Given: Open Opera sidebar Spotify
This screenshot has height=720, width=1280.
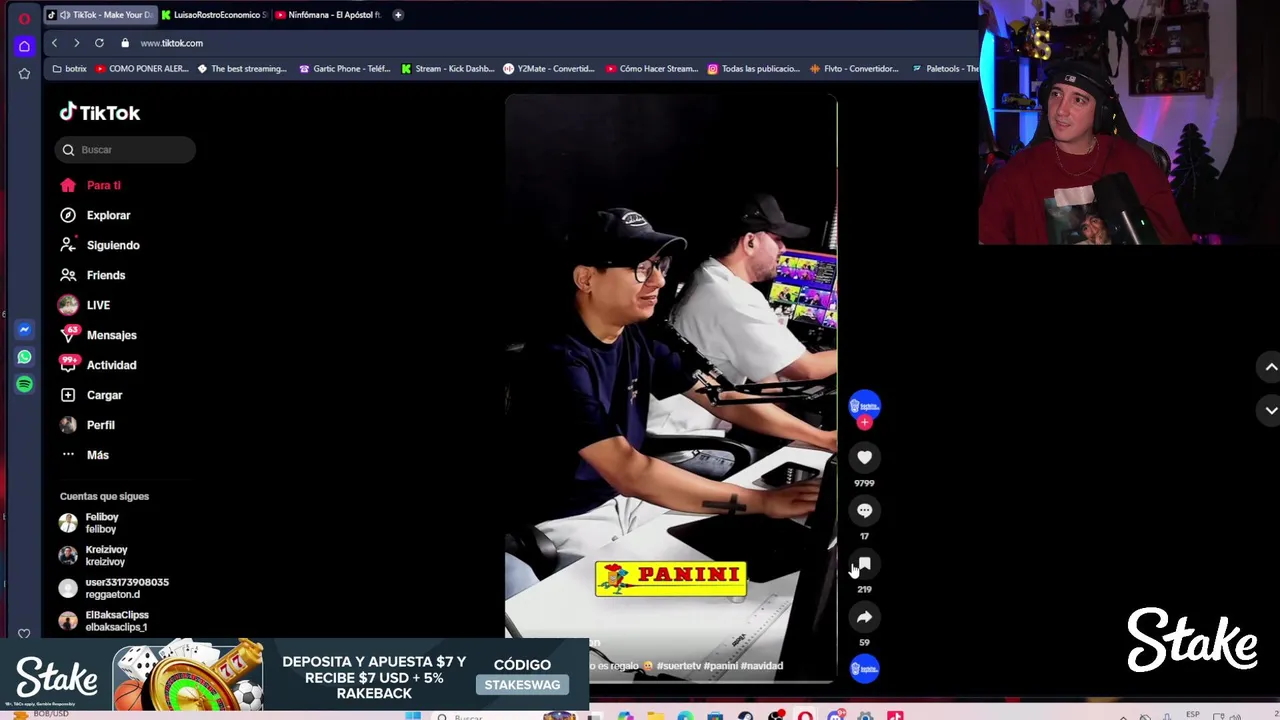Looking at the screenshot, I should [x=24, y=384].
